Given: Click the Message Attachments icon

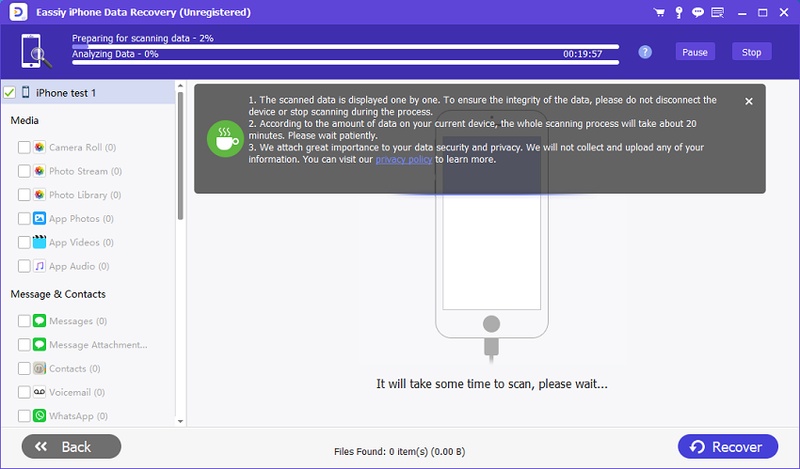Looking at the screenshot, I should pyautogui.click(x=39, y=344).
